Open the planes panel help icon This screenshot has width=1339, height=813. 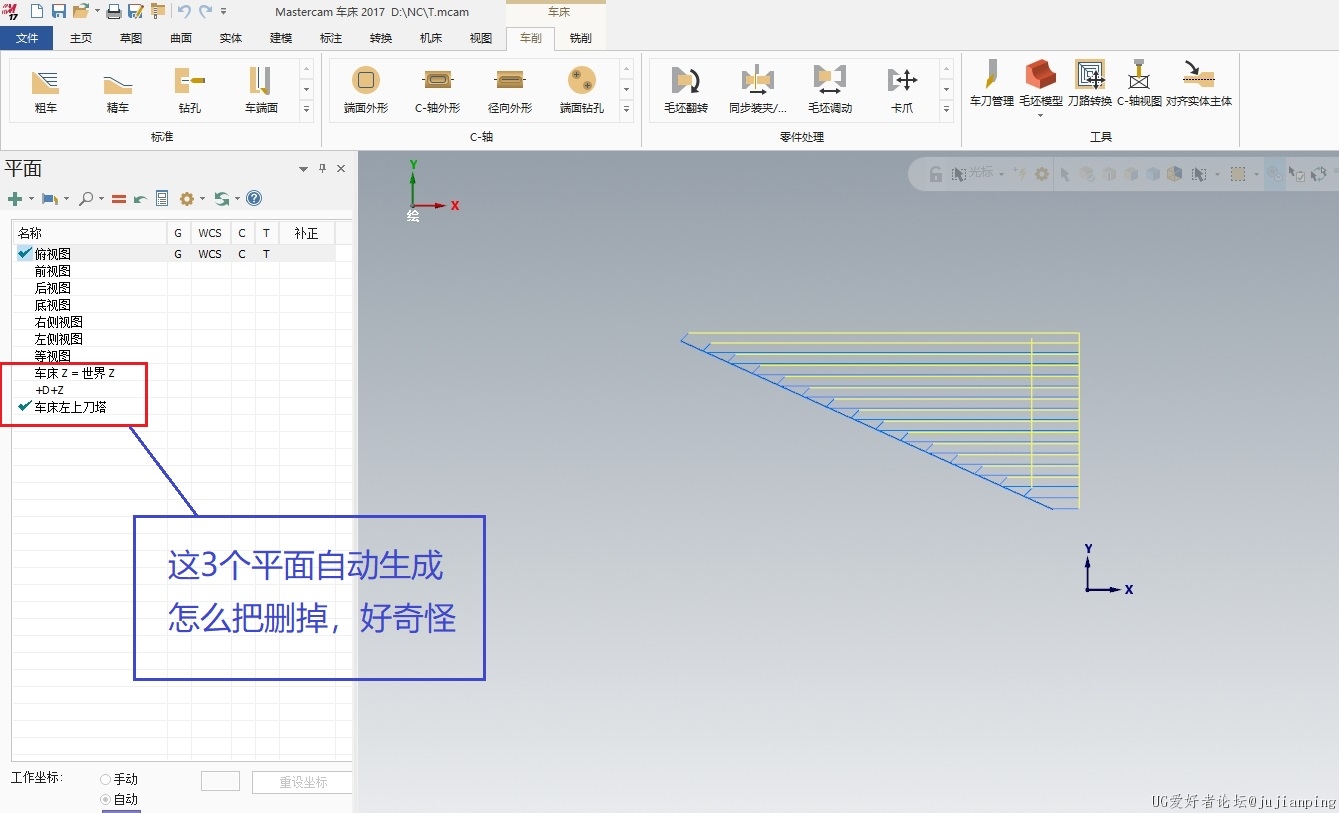254,199
